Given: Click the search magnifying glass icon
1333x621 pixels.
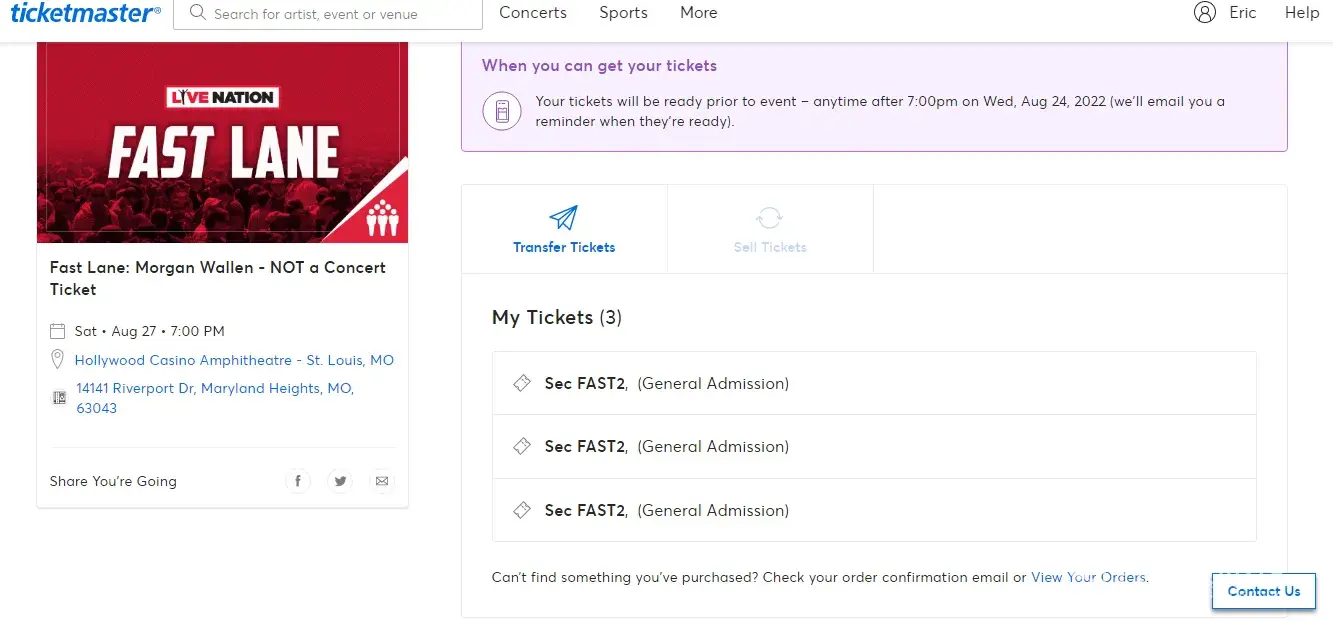Looking at the screenshot, I should (x=197, y=13).
